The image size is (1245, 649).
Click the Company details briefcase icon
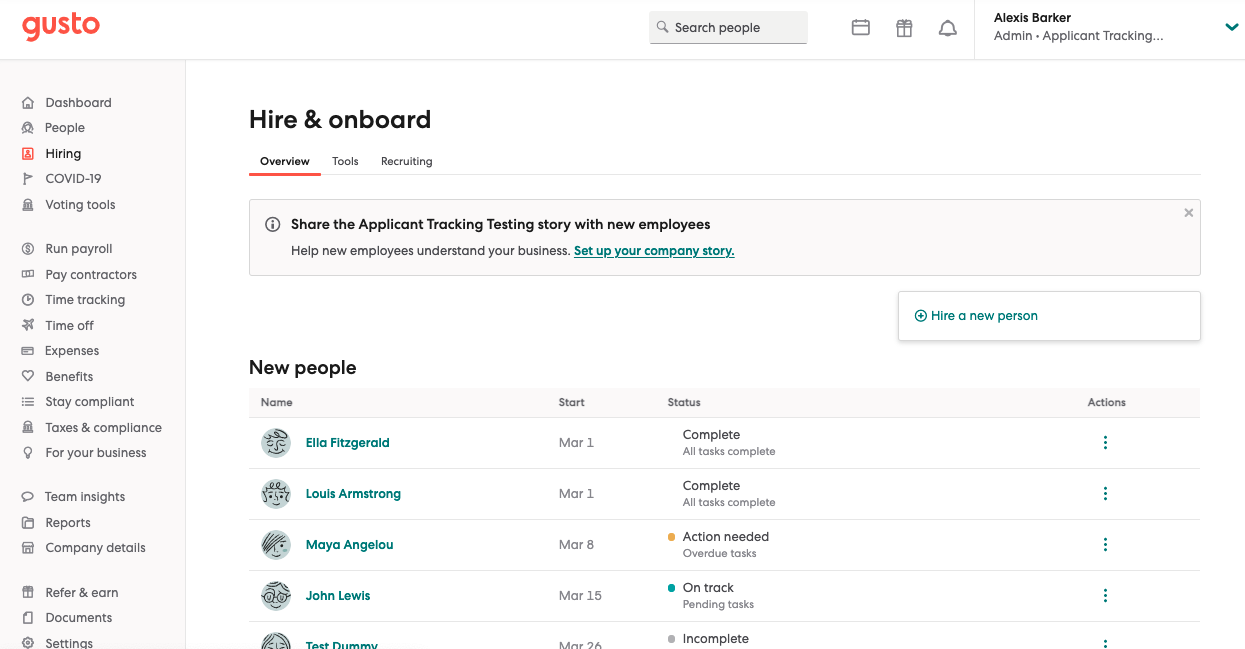28,548
